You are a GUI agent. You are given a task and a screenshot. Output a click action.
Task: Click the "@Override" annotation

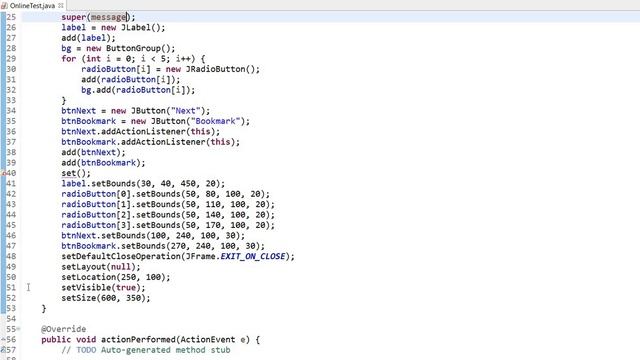64,329
